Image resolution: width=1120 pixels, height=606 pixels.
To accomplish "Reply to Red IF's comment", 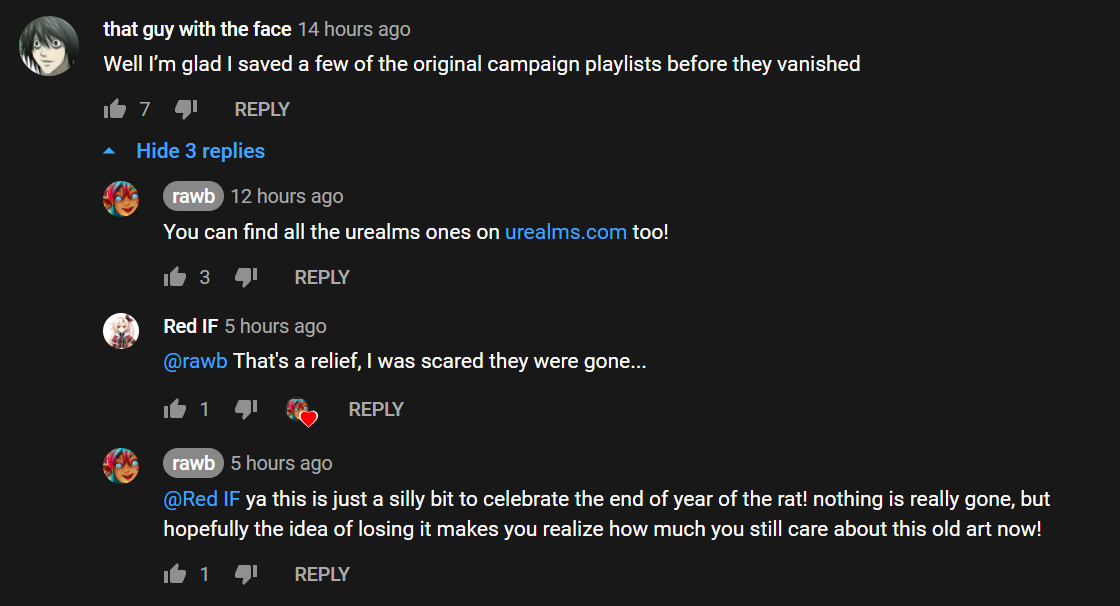I will tap(376, 409).
